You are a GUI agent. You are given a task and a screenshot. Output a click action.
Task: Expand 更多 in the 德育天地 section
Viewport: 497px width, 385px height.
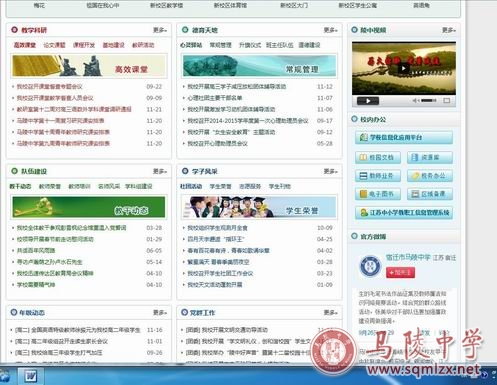tap(330, 30)
